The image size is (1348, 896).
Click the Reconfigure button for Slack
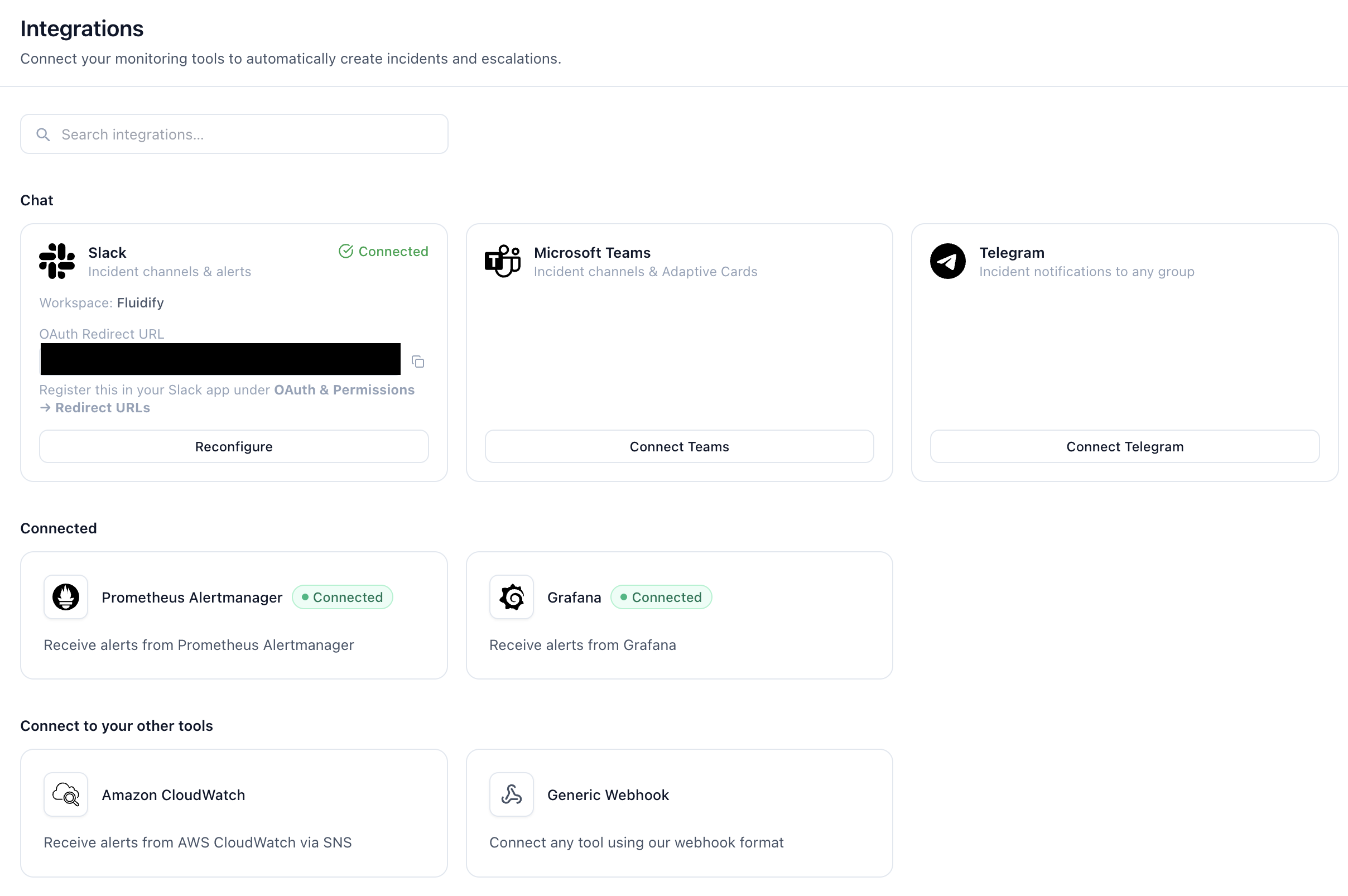(x=234, y=446)
